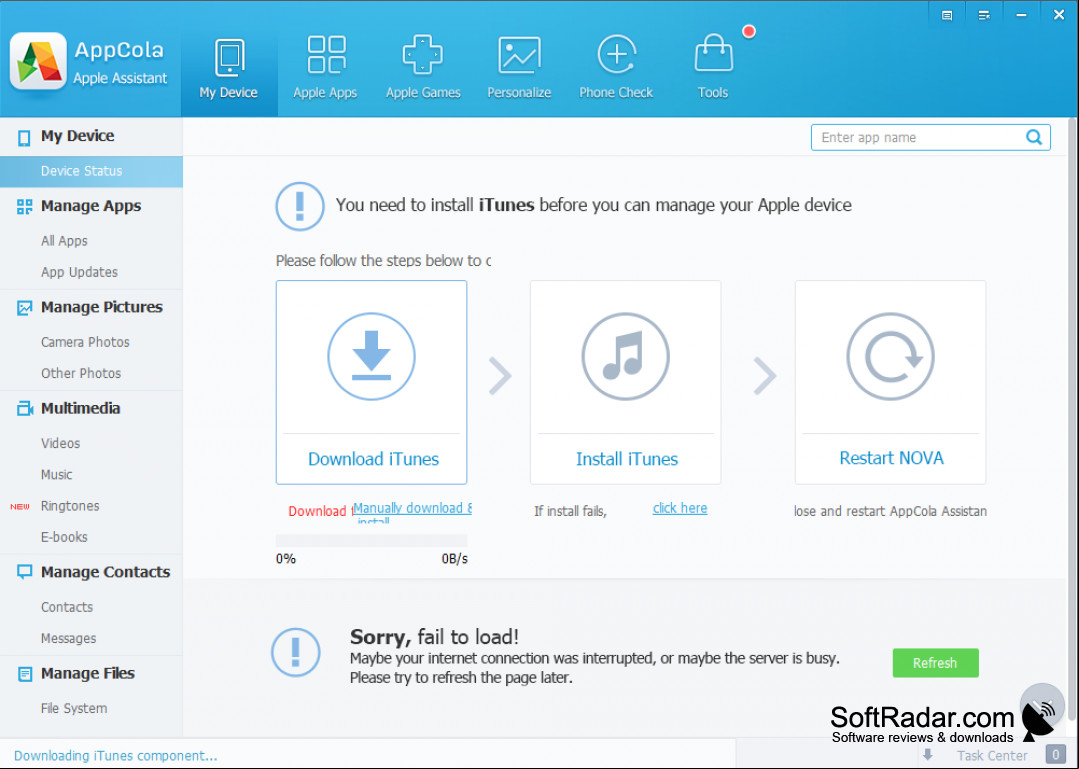Open the menu list icon in title bar

pyautogui.click(x=984, y=15)
